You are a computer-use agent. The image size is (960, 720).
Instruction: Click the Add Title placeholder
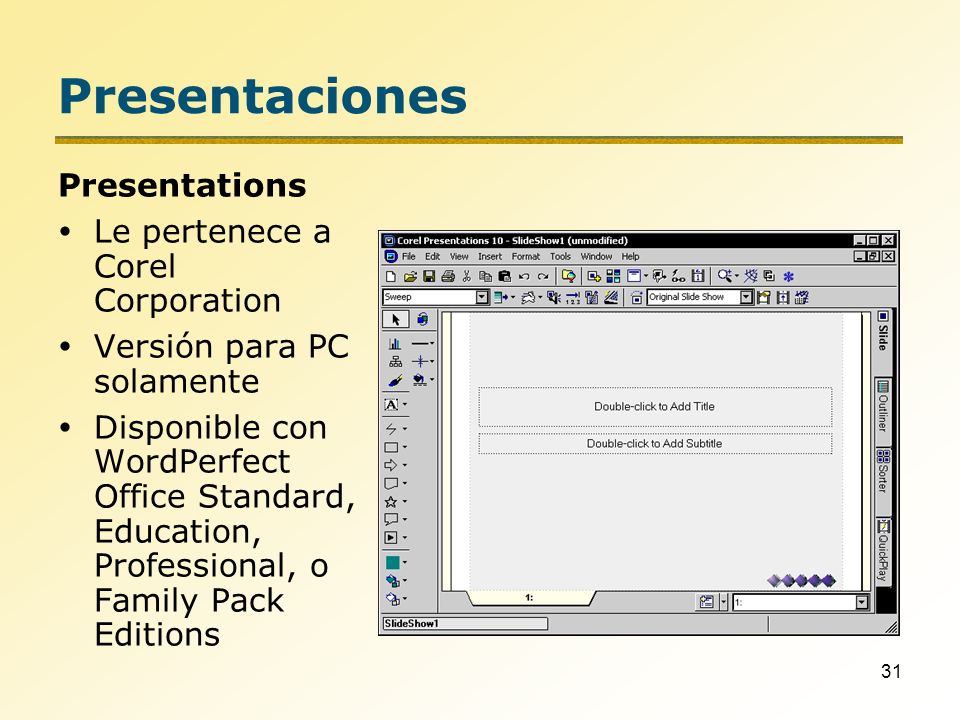655,407
